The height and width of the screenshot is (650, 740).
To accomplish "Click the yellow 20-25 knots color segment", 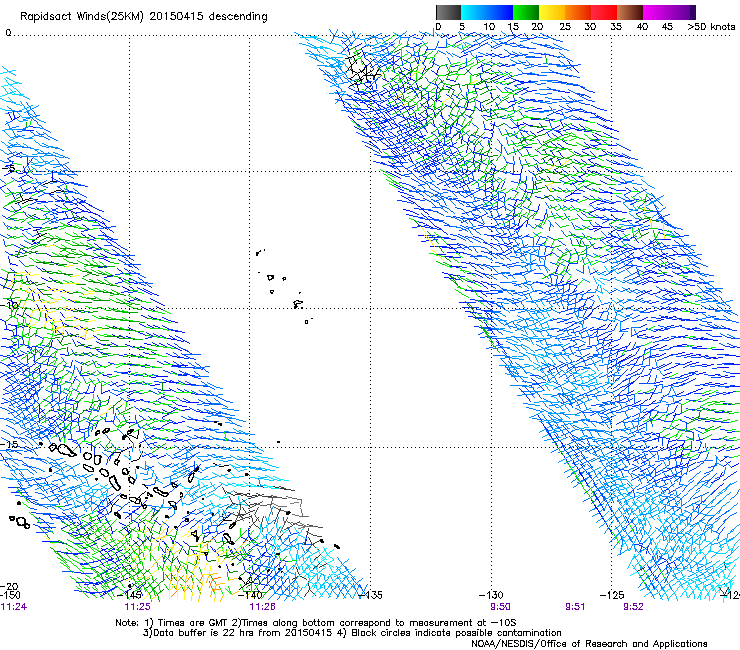I will [552, 12].
